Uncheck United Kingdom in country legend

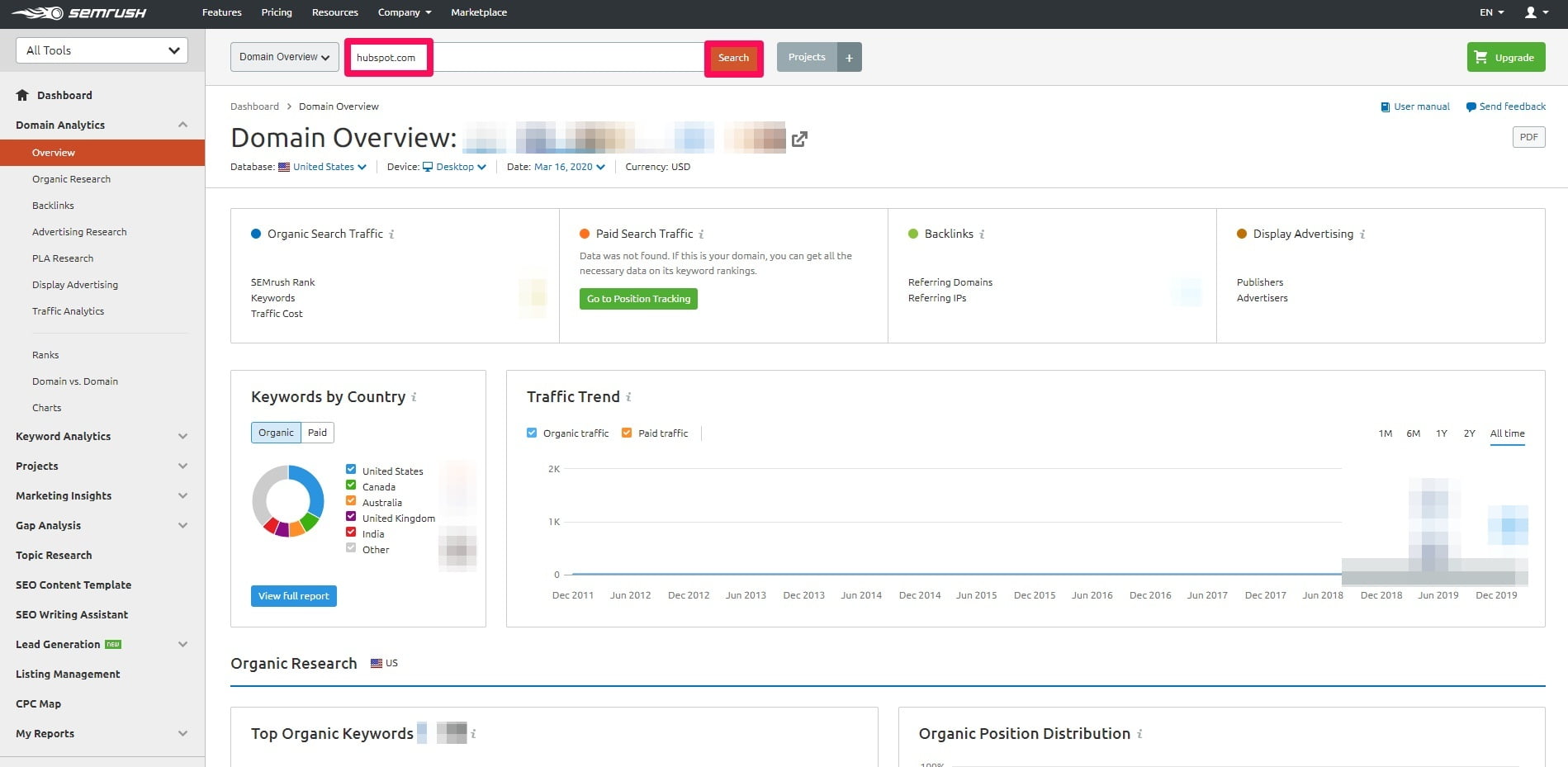[351, 516]
